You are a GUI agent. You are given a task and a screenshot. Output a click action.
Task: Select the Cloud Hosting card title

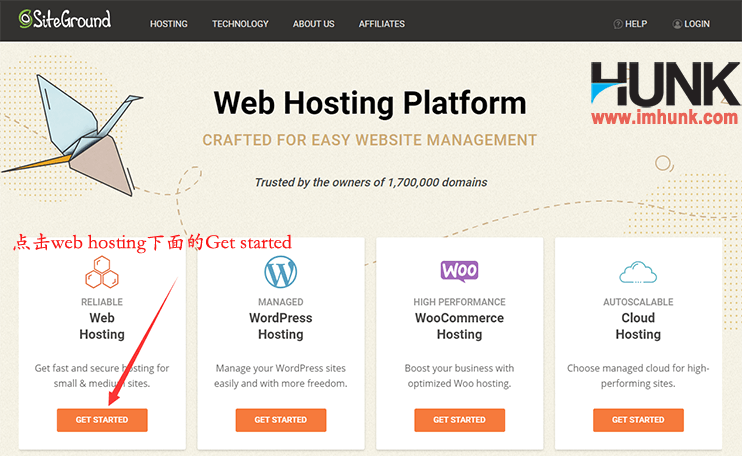click(638, 326)
